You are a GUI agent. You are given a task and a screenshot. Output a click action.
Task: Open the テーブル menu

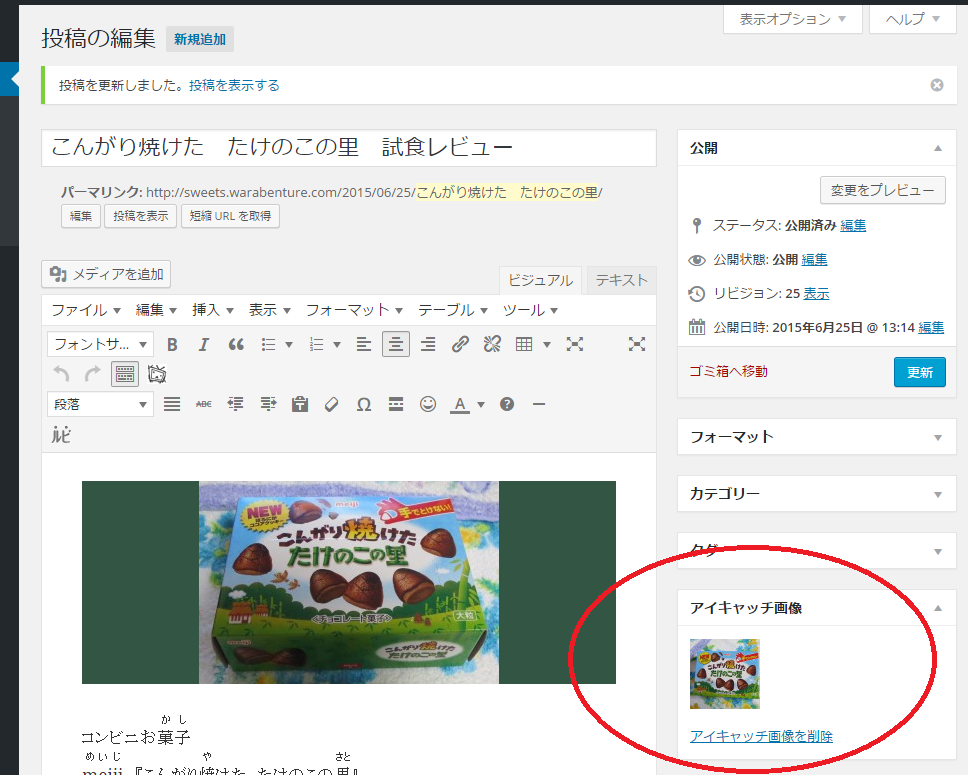(x=453, y=310)
